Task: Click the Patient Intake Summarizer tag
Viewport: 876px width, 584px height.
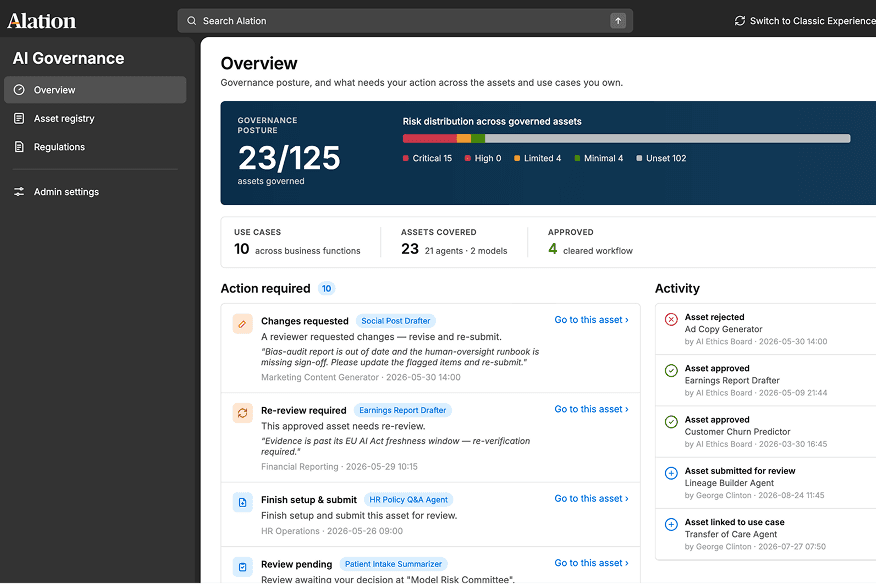Action: coord(393,564)
